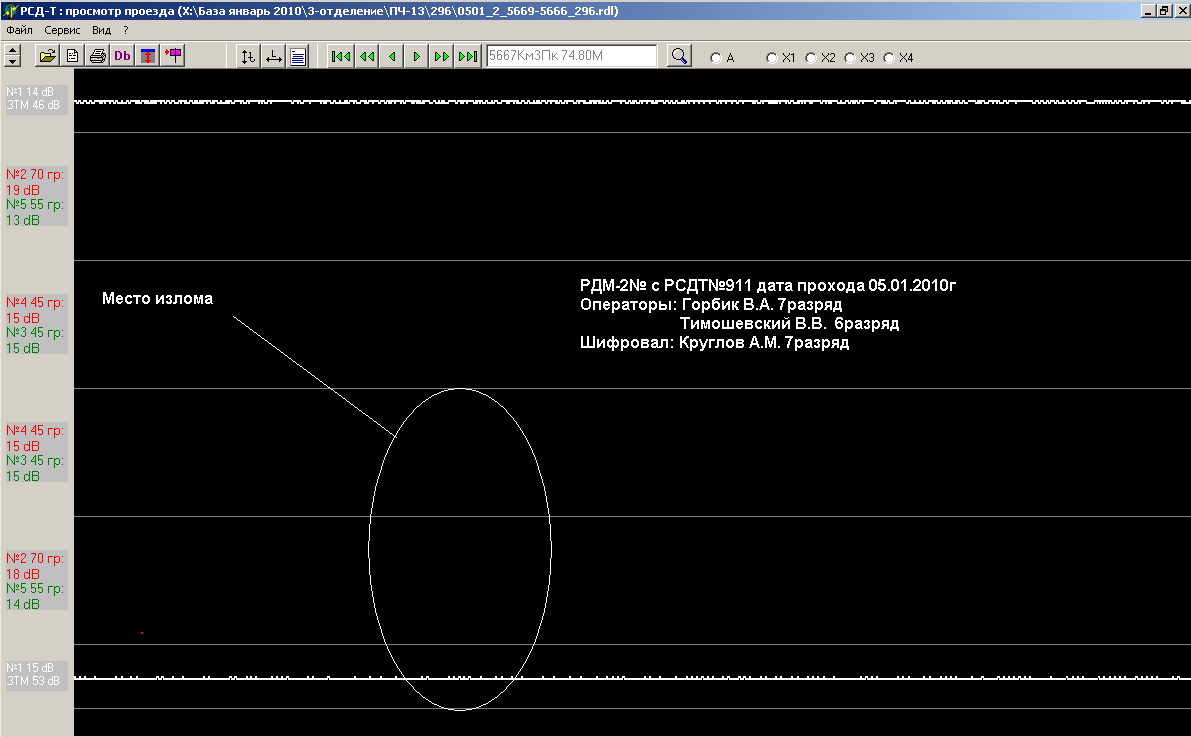Select the X3 radio button
This screenshot has width=1191, height=737.
(850, 58)
